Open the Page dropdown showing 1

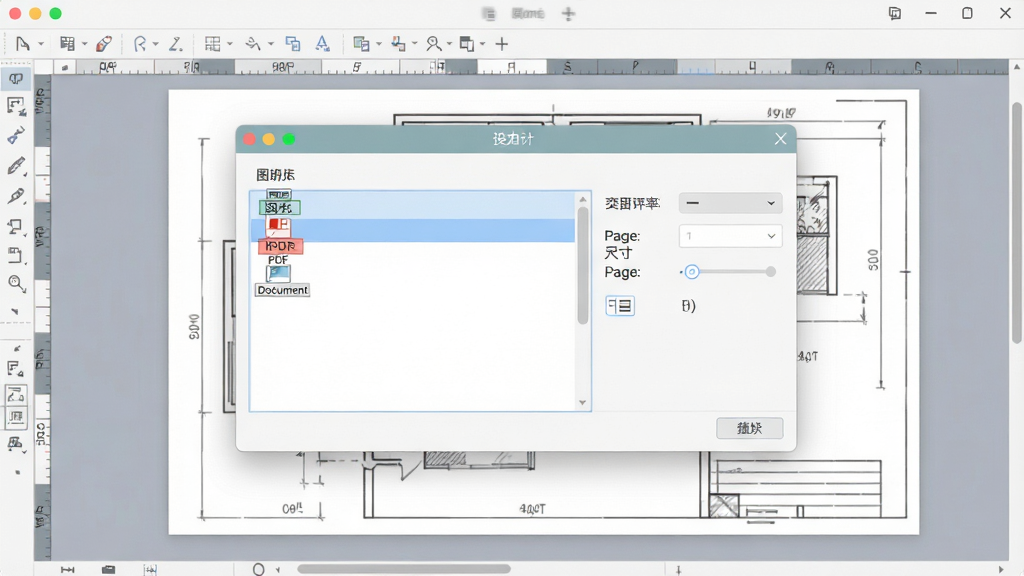[730, 236]
